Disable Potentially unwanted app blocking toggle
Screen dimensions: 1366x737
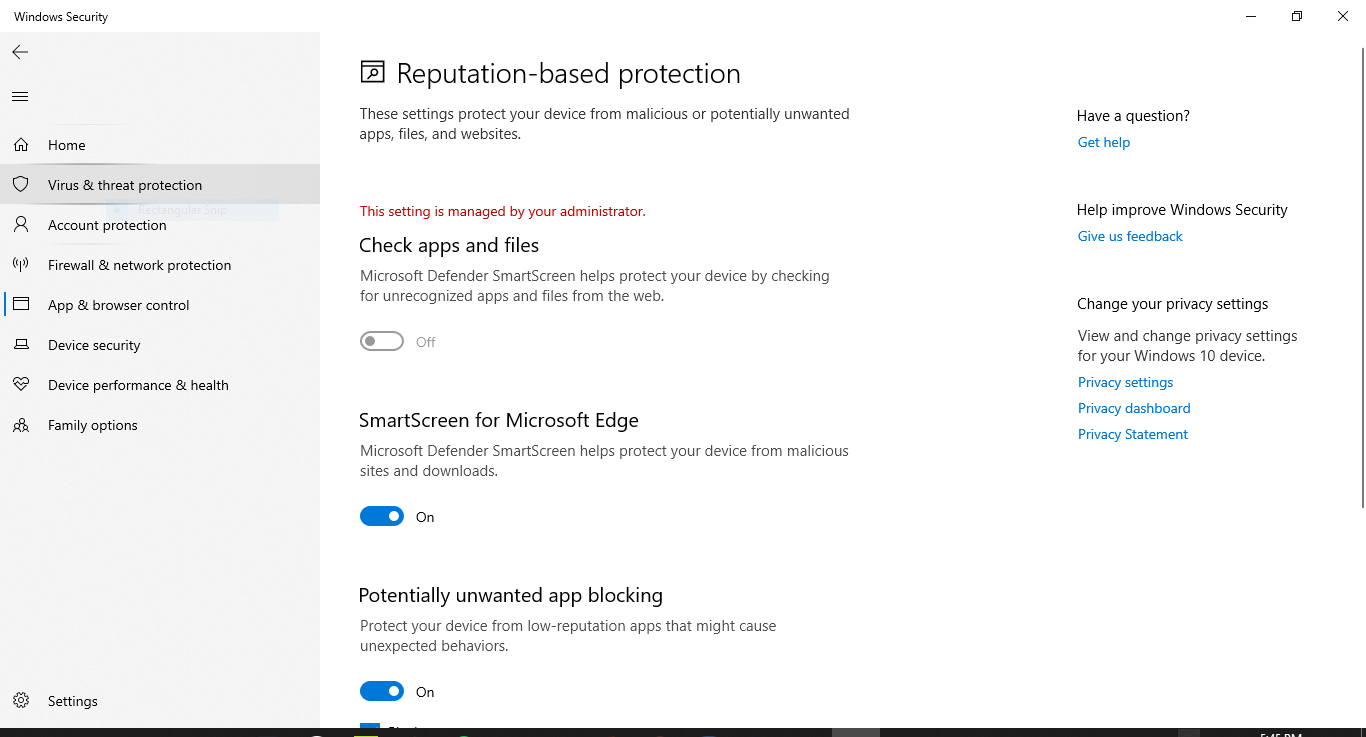tap(382, 692)
